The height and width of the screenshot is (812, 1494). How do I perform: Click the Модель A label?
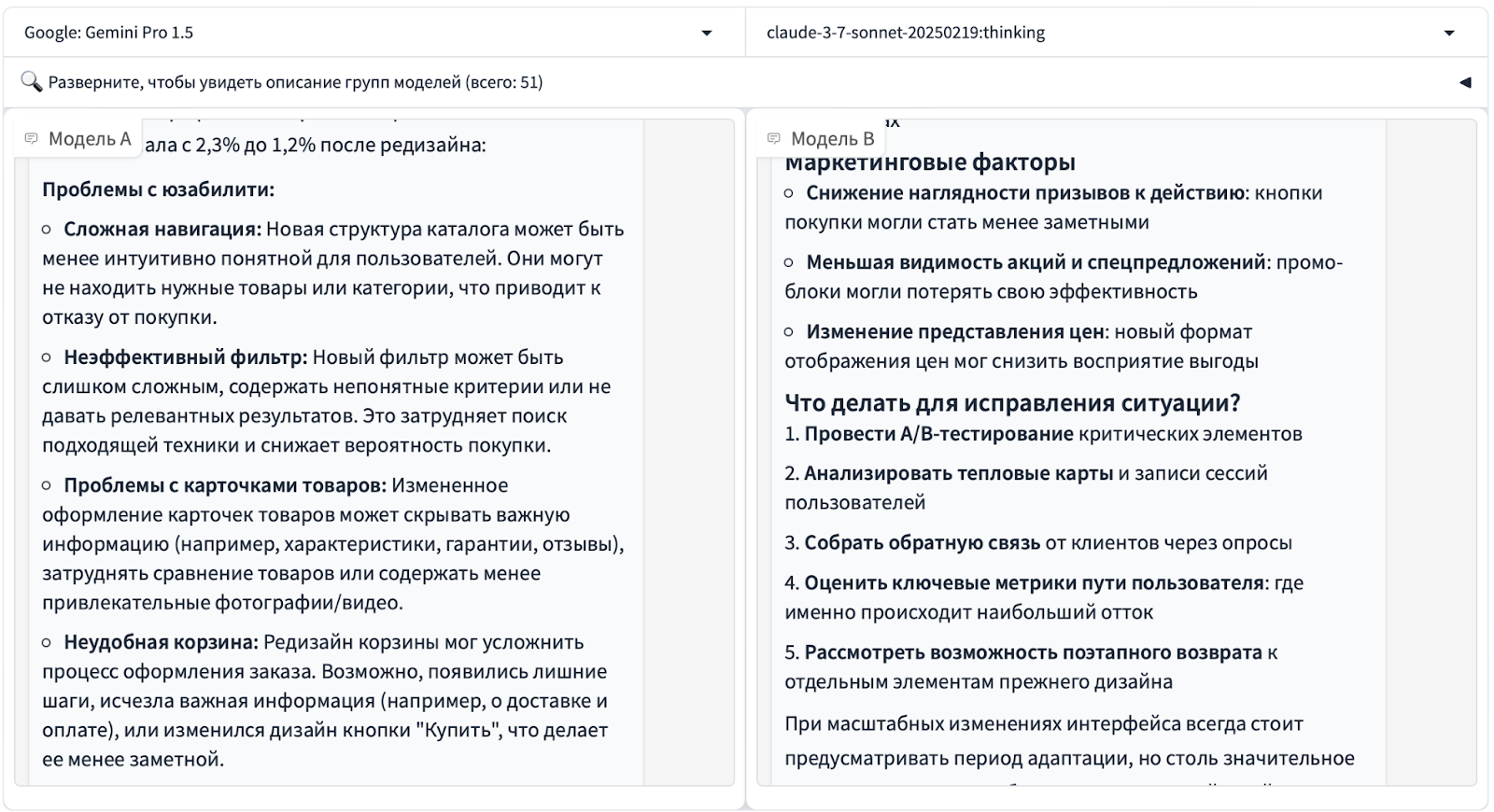pyautogui.click(x=89, y=139)
